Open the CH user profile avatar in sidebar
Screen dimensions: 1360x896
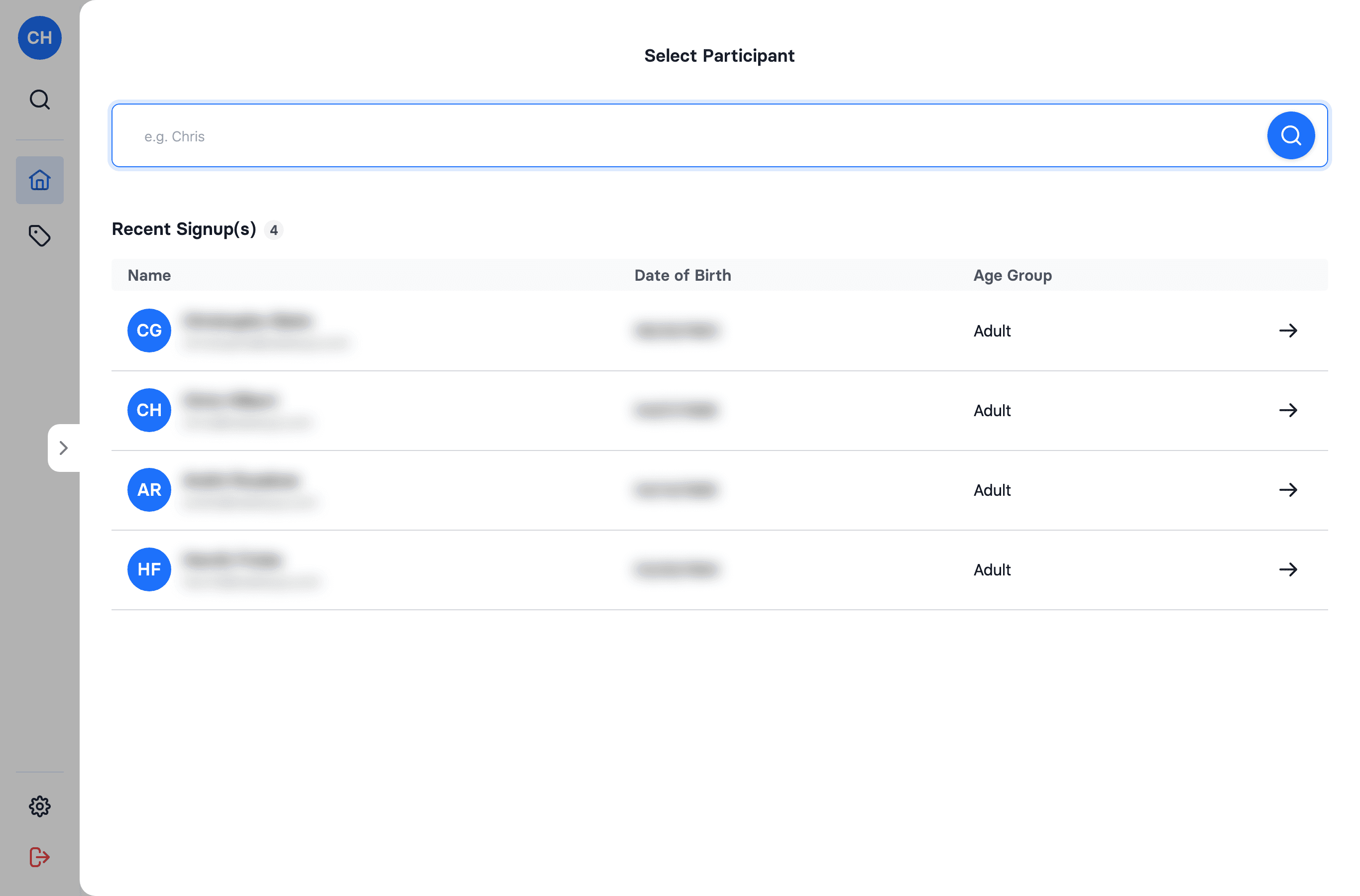click(x=39, y=38)
